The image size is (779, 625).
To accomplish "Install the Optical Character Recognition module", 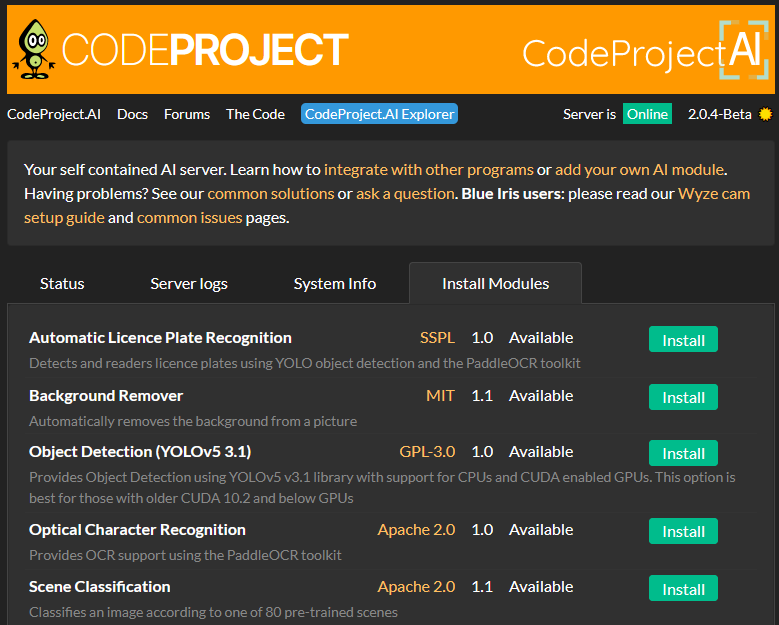I will pyautogui.click(x=683, y=531).
